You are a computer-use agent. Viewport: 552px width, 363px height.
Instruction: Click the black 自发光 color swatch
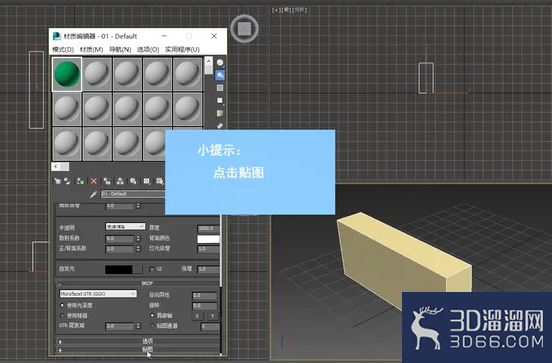point(119,270)
